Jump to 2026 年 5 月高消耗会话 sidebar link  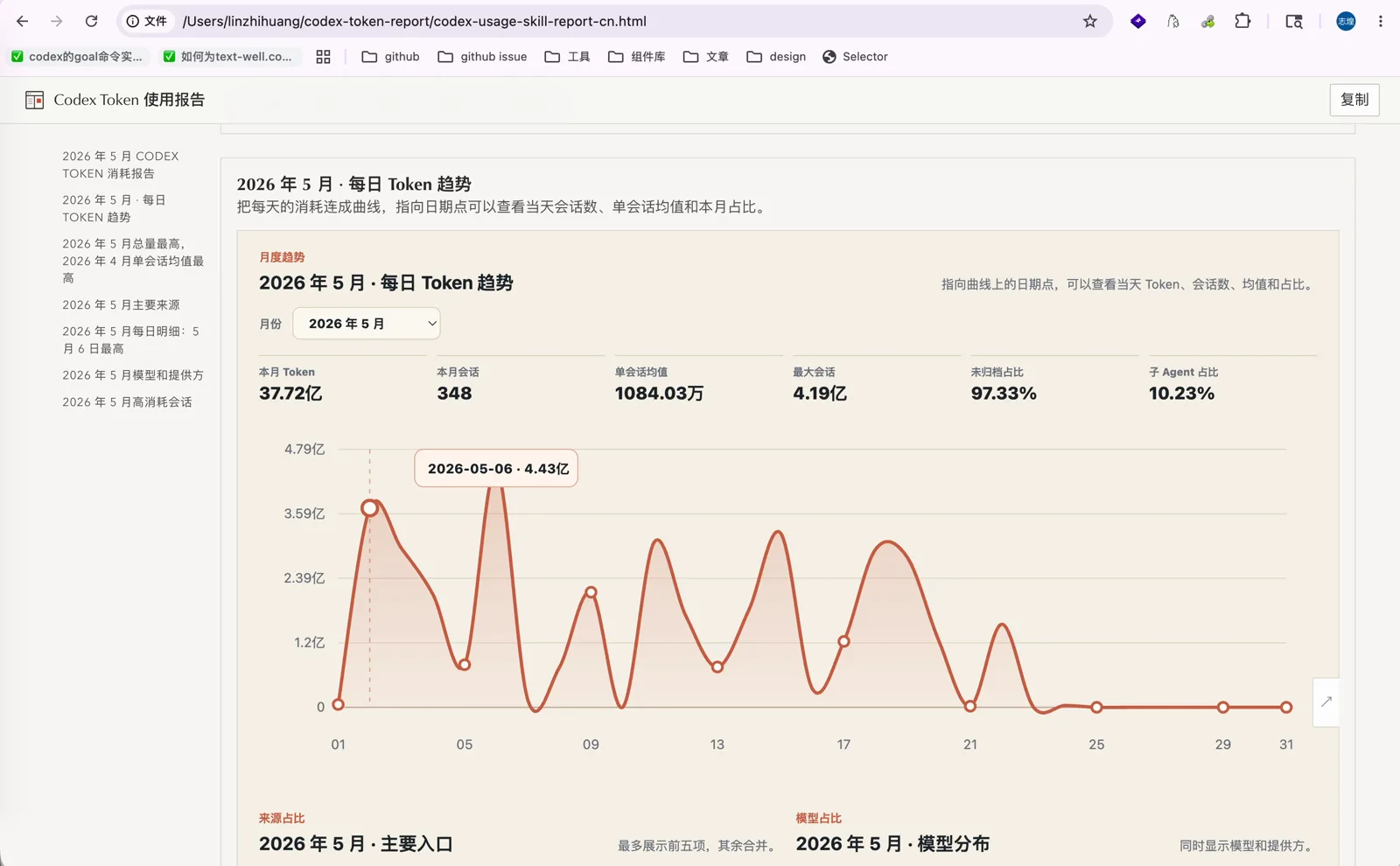(x=127, y=402)
